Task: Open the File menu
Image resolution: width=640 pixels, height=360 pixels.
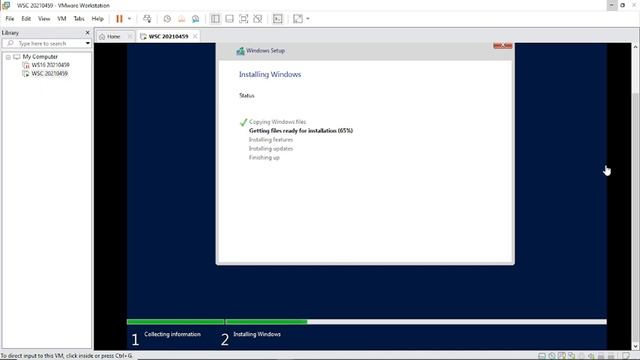Action: coord(10,19)
